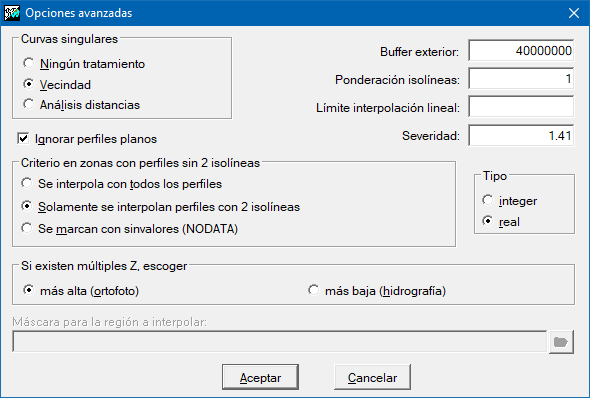Click the application icon in title bar
This screenshot has width=590, height=398.
tap(12, 13)
